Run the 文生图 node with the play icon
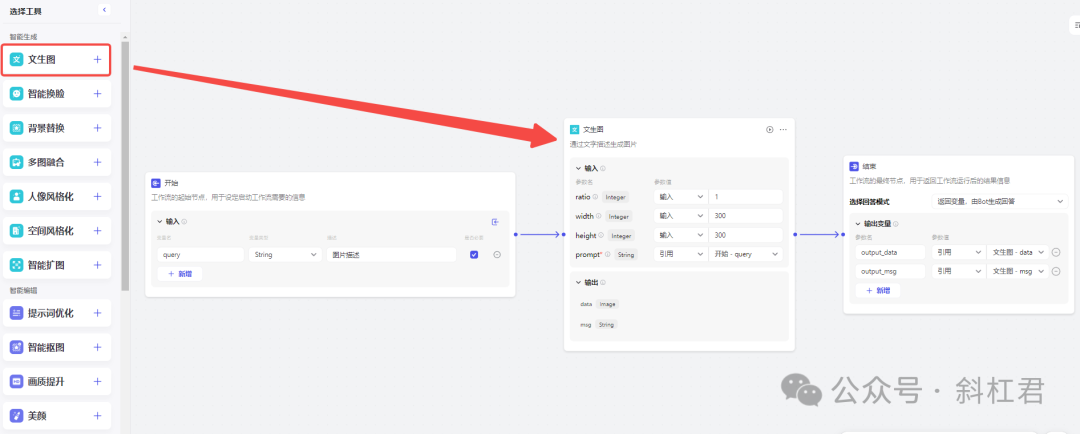Screen dimensions: 1080x434 point(769,130)
